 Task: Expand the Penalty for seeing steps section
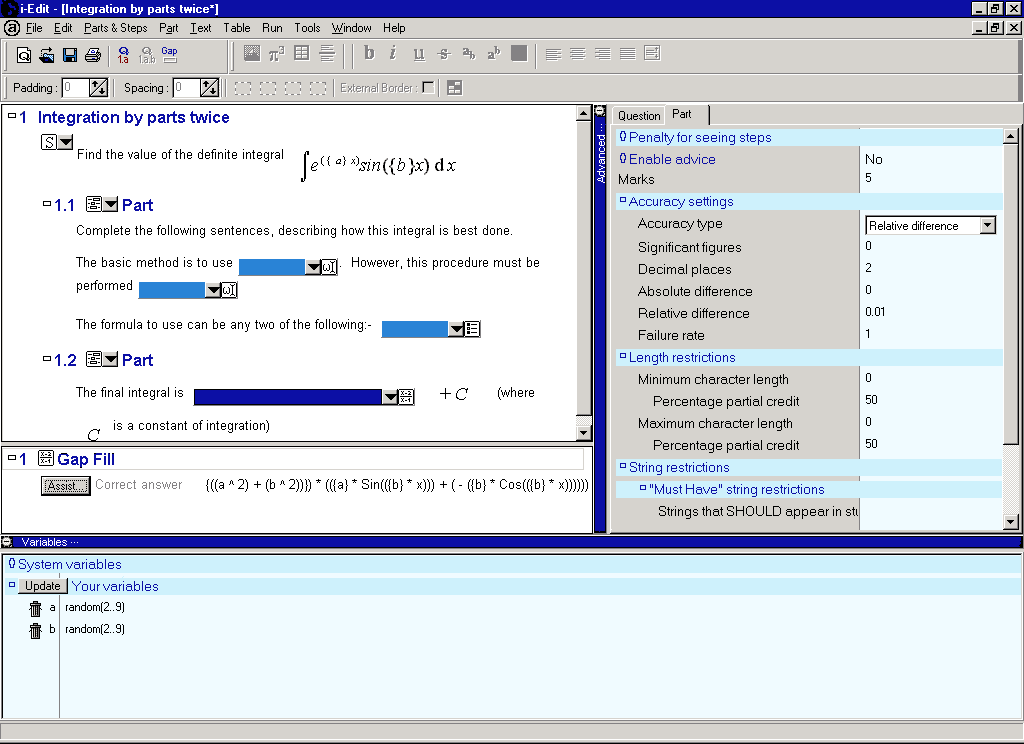(622, 137)
